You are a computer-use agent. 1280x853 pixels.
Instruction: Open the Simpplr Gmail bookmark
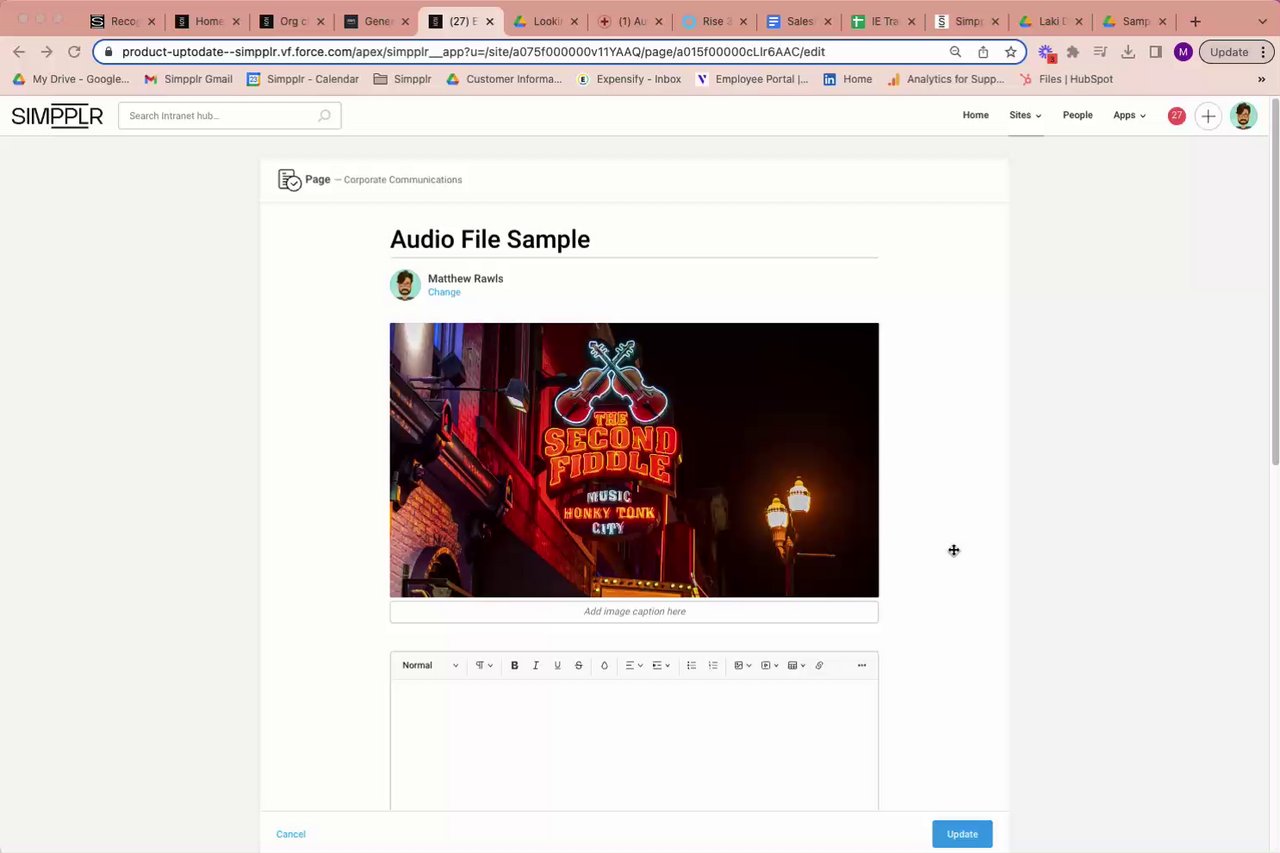click(x=188, y=79)
